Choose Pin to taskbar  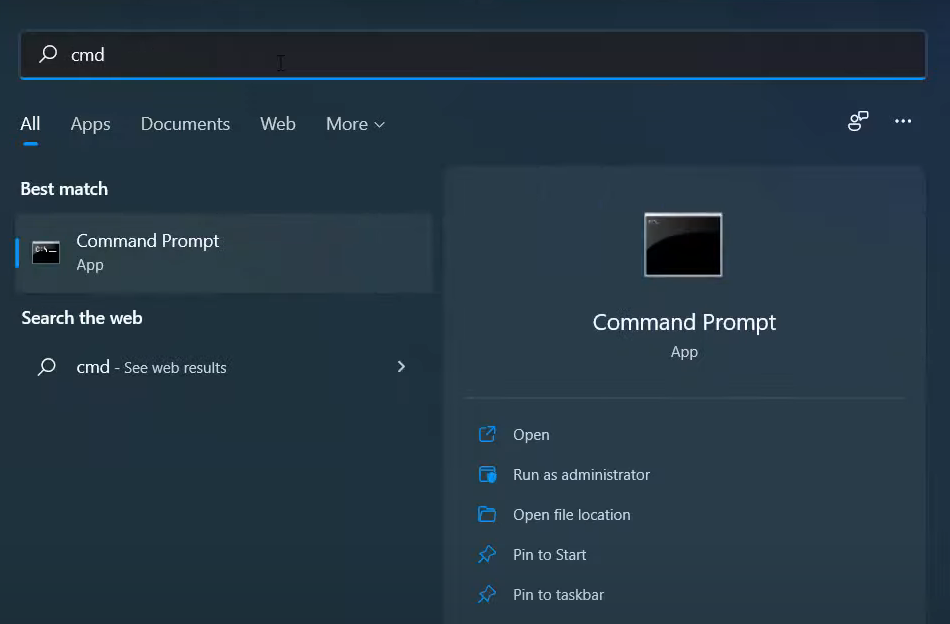point(558,594)
